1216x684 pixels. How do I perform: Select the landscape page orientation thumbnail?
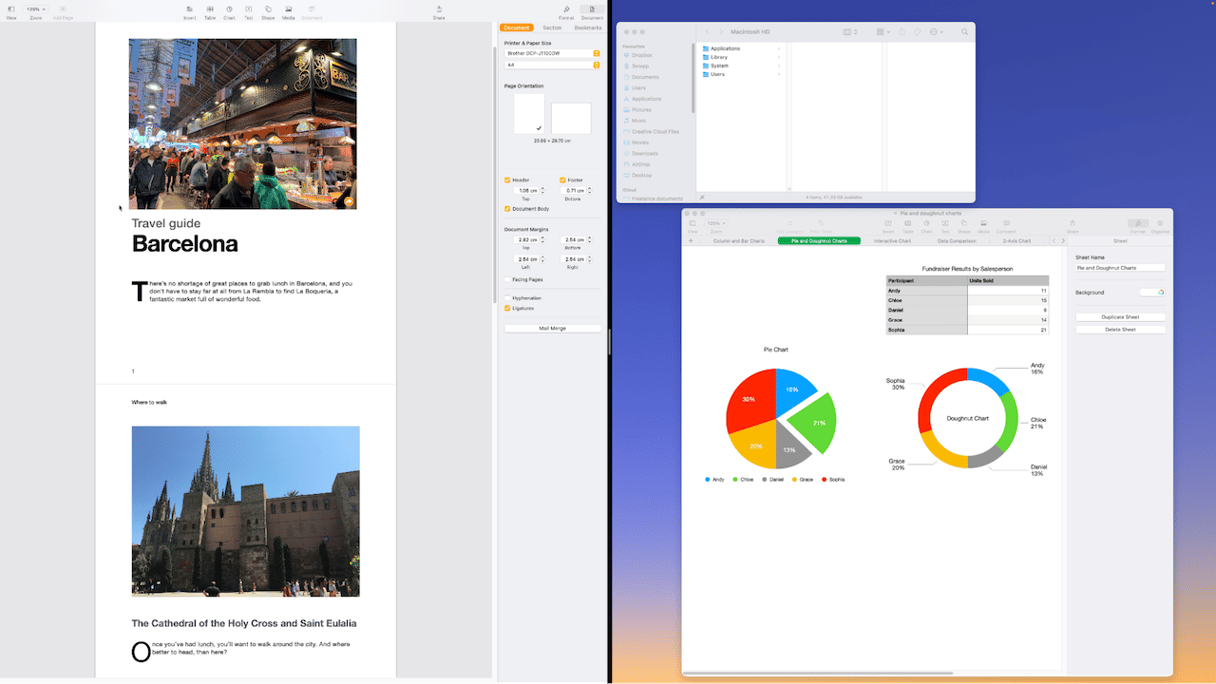pos(571,118)
